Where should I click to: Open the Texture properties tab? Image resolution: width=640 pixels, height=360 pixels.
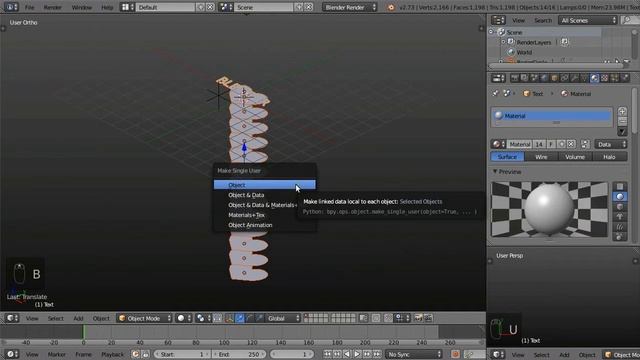(x=604, y=78)
